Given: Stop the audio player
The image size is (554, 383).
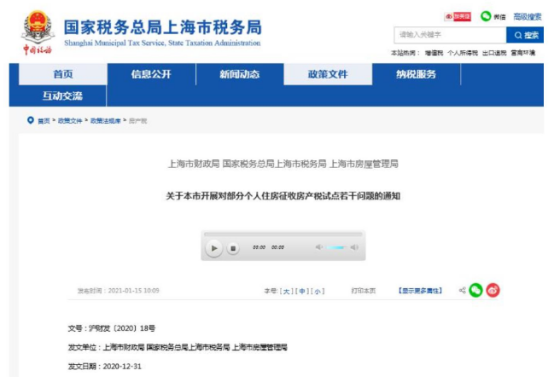Looking at the screenshot, I should [x=233, y=248].
